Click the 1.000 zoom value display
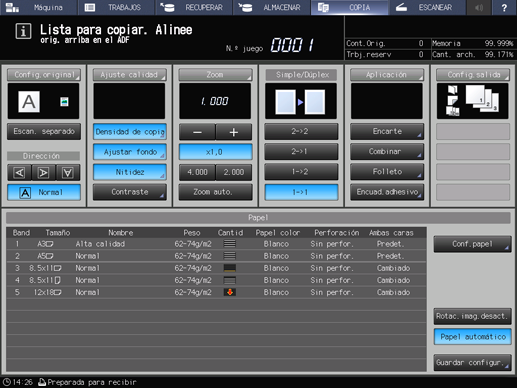The image size is (517, 388). click(215, 101)
